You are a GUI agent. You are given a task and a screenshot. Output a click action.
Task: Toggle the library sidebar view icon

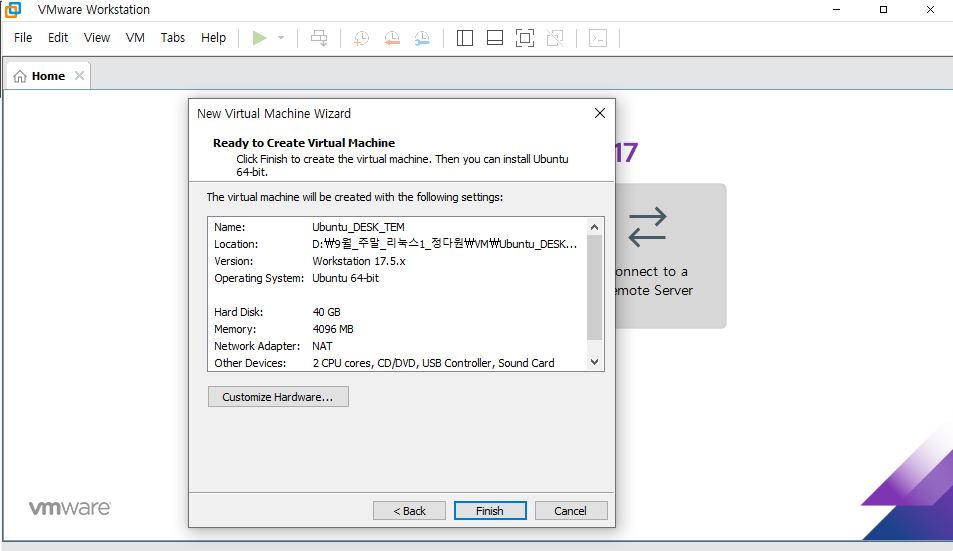click(465, 38)
